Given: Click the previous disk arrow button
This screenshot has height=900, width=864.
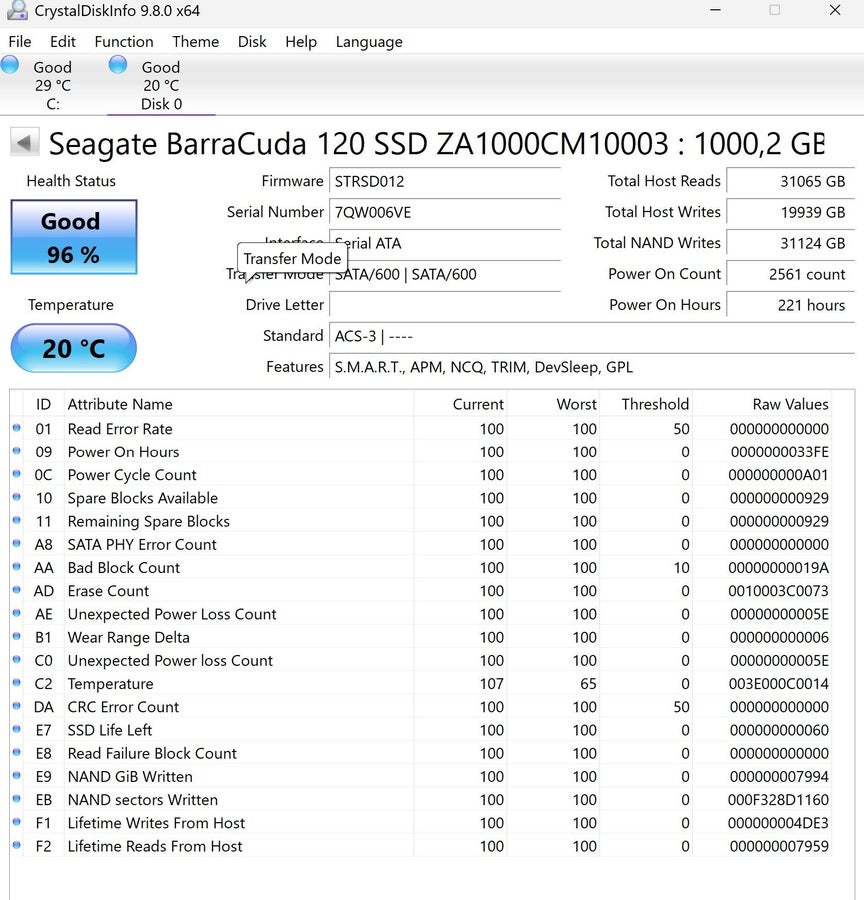Looking at the screenshot, I should (x=25, y=142).
